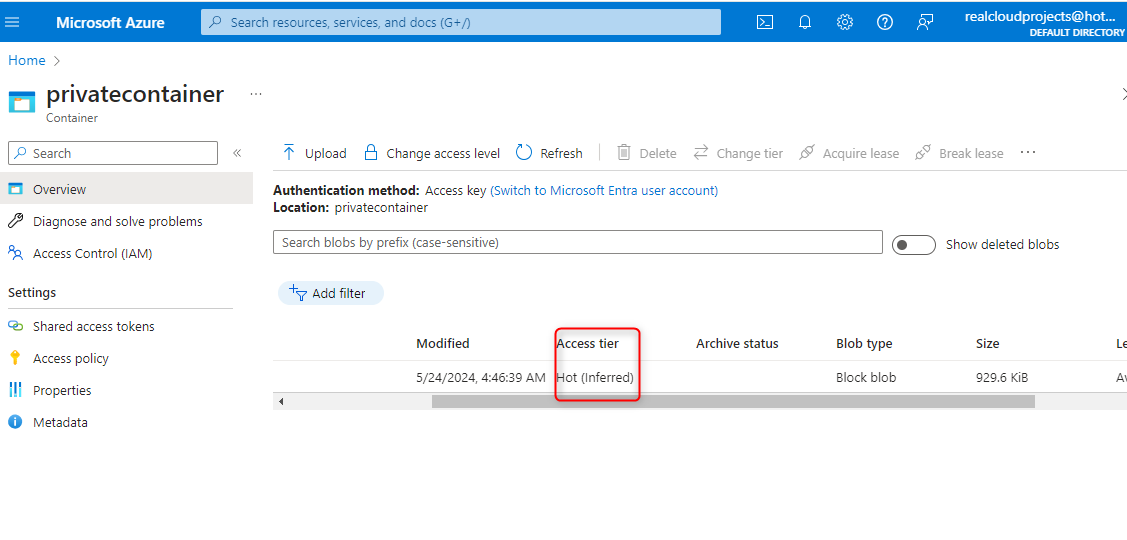Screen dimensions: 1127x540
Task: Open the feedback icon
Action: pyautogui.click(x=925, y=22)
